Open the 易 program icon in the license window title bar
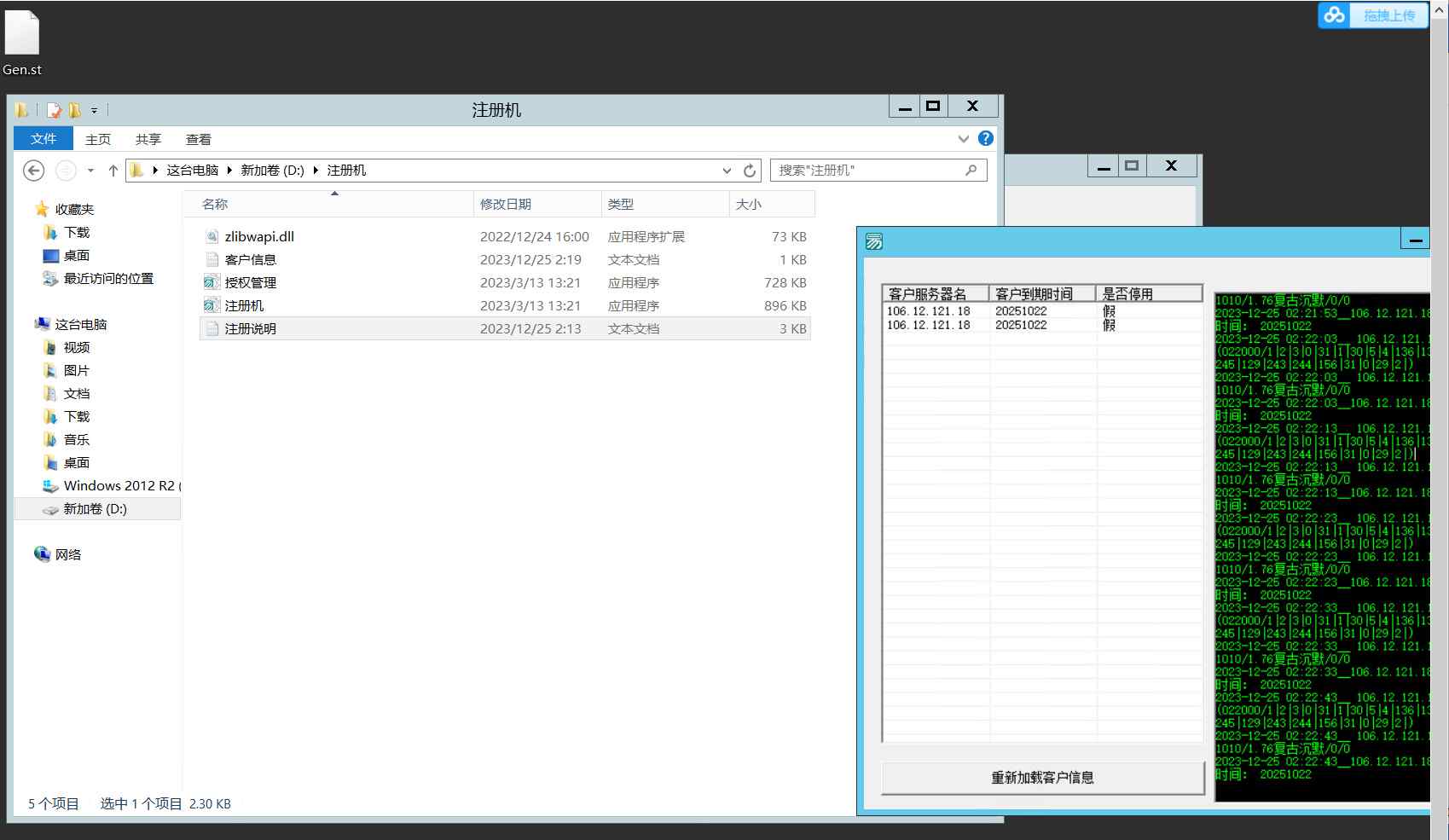The image size is (1449, 840). coord(872,241)
